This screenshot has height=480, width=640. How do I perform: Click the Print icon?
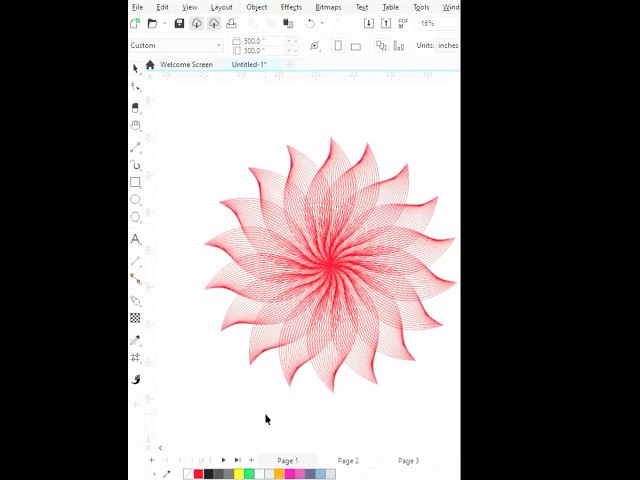coord(231,23)
